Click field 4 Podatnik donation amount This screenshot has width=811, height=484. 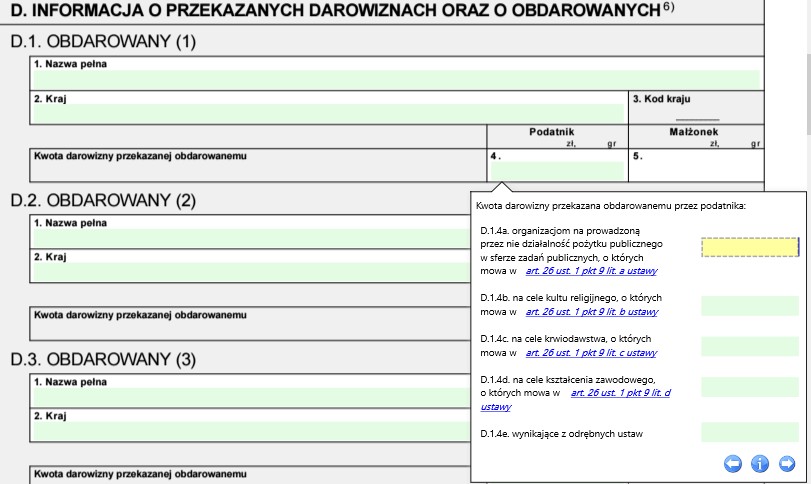click(556, 171)
